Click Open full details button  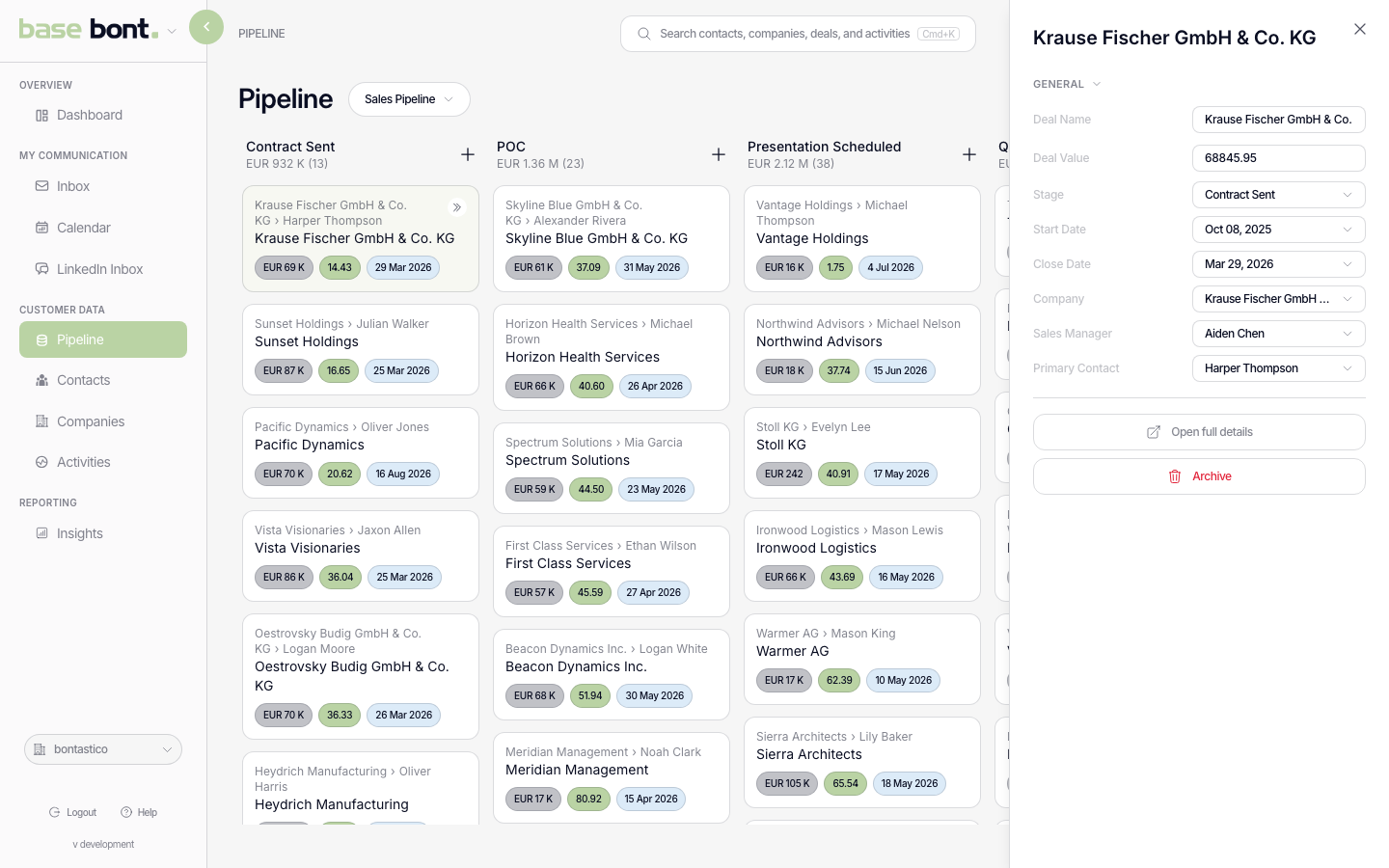click(x=1199, y=432)
